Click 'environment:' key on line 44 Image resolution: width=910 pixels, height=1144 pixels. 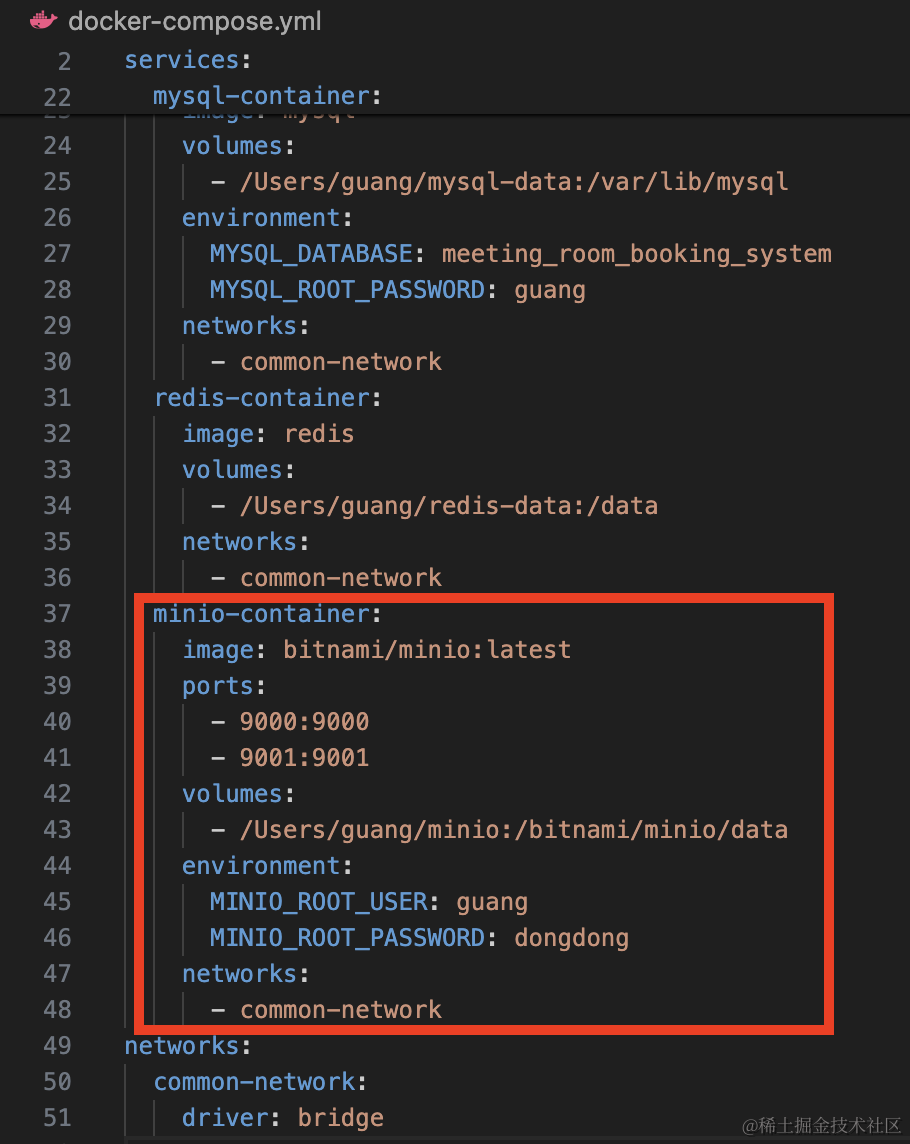(267, 865)
